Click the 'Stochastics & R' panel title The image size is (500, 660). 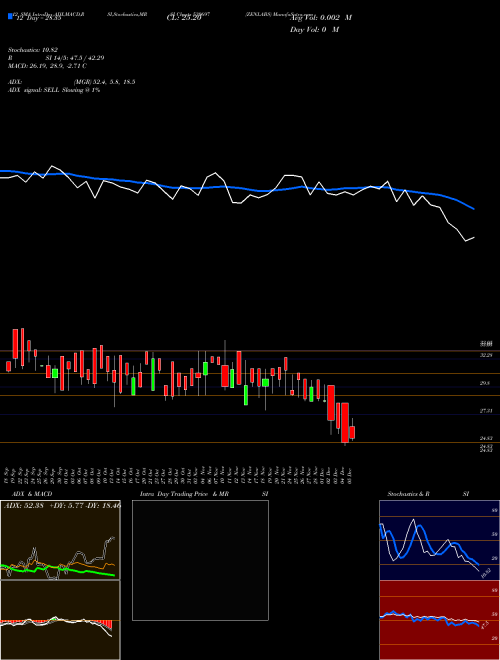click(409, 494)
